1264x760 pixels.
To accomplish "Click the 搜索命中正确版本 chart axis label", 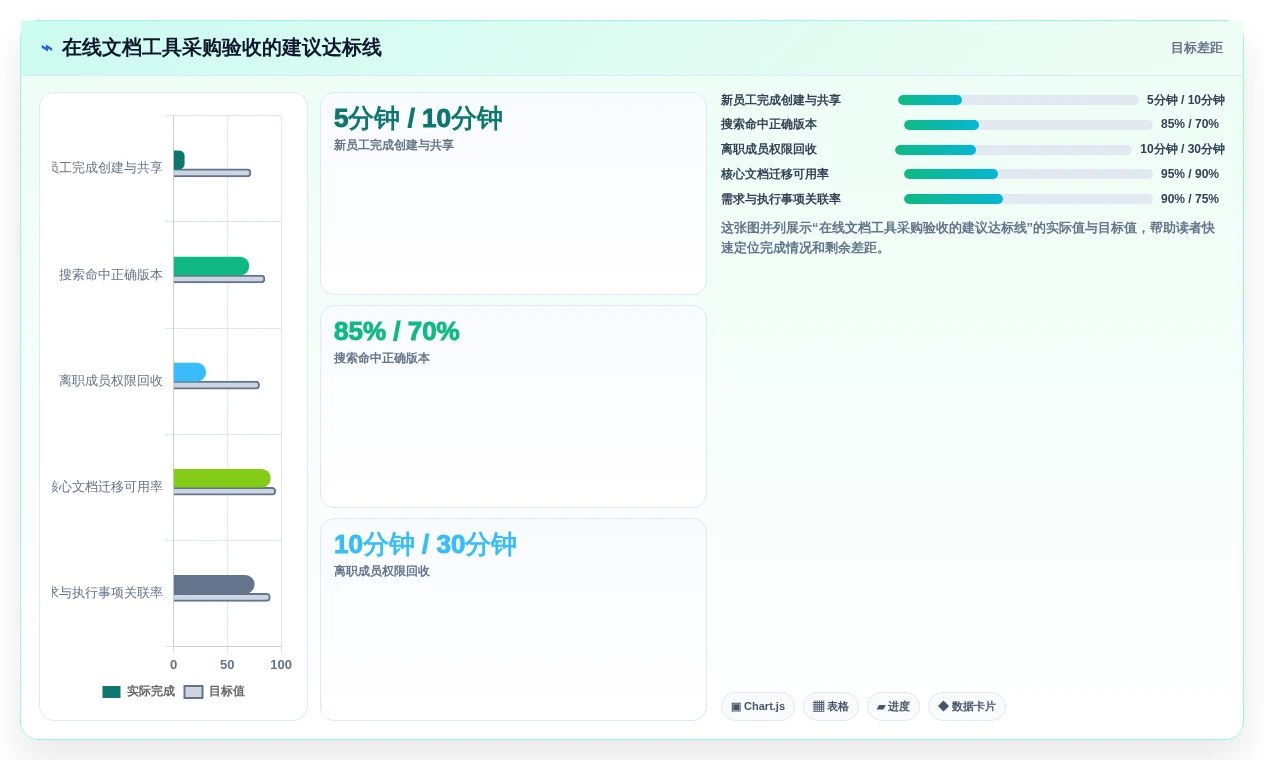I will 111,275.
